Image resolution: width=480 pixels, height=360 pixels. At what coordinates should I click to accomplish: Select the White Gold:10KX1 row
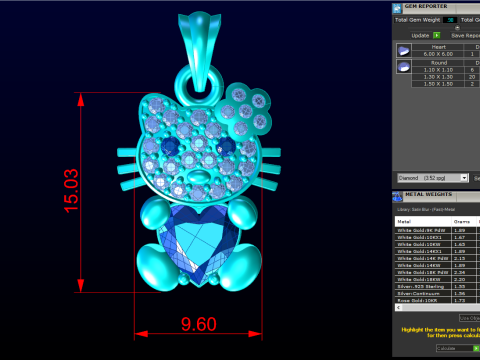(437, 237)
